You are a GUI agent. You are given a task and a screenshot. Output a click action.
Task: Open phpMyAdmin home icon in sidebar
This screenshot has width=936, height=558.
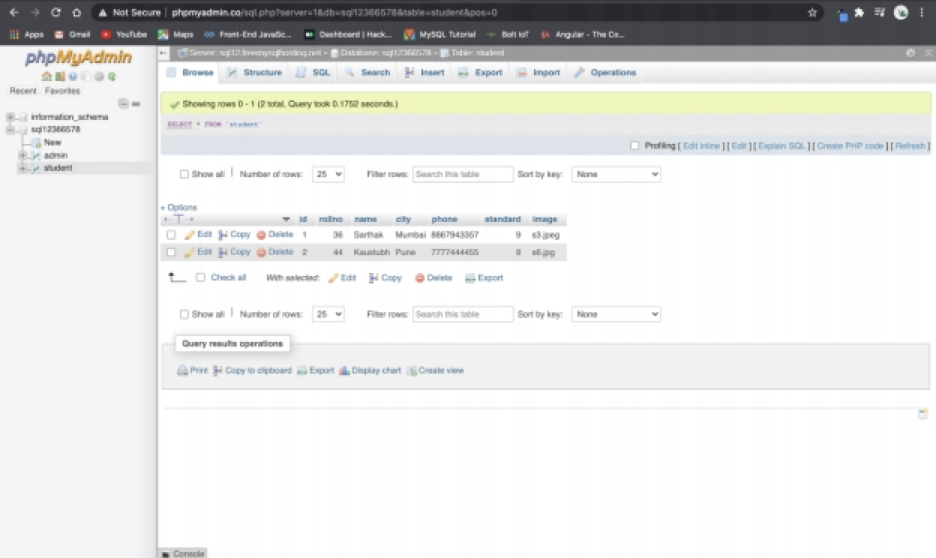[47, 76]
